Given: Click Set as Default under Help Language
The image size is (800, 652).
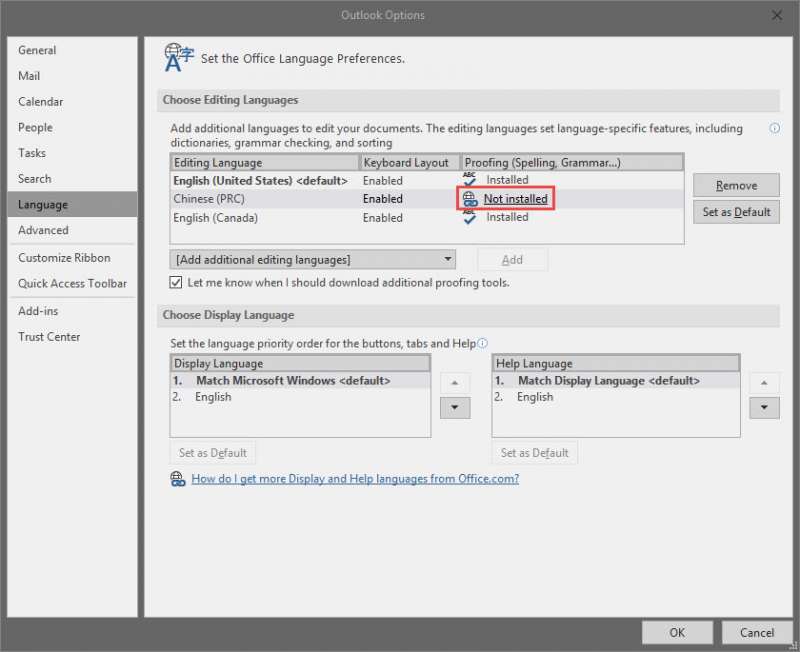Looking at the screenshot, I should coord(534,453).
